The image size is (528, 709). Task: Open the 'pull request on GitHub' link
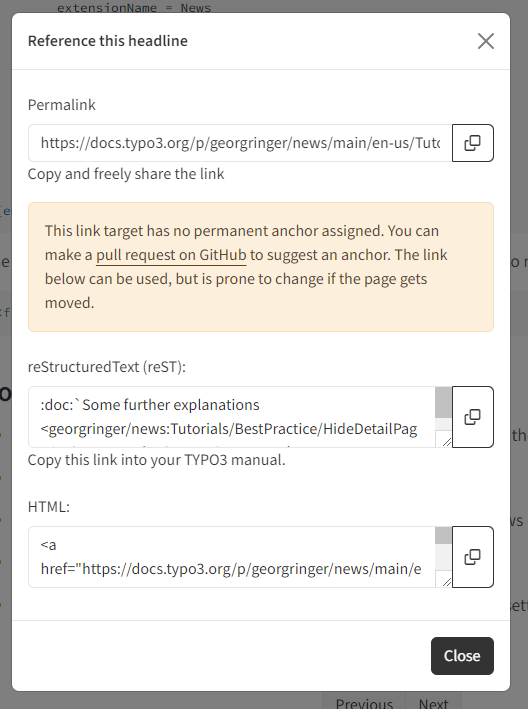(171, 255)
